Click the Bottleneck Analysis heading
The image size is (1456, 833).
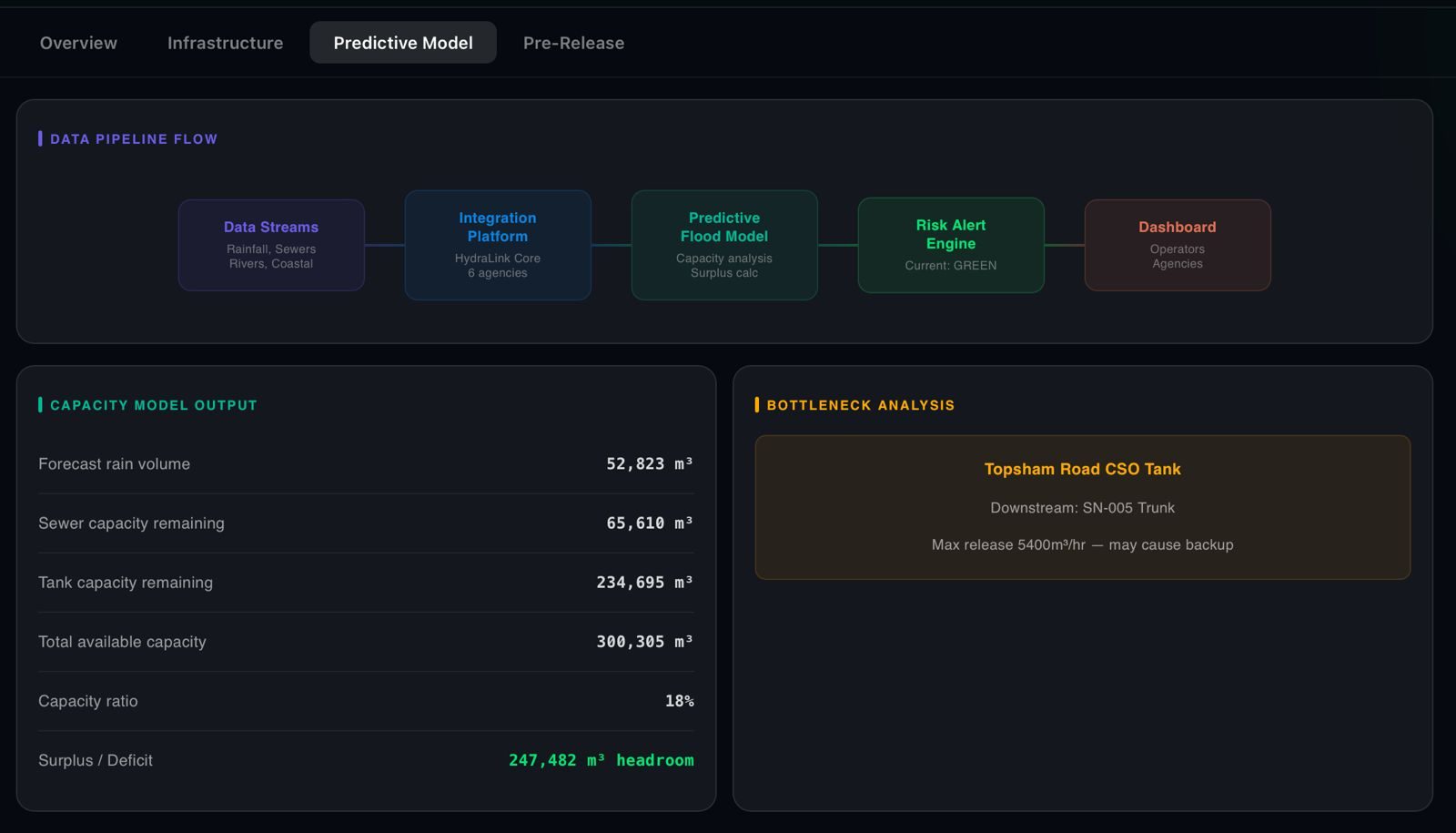click(861, 405)
